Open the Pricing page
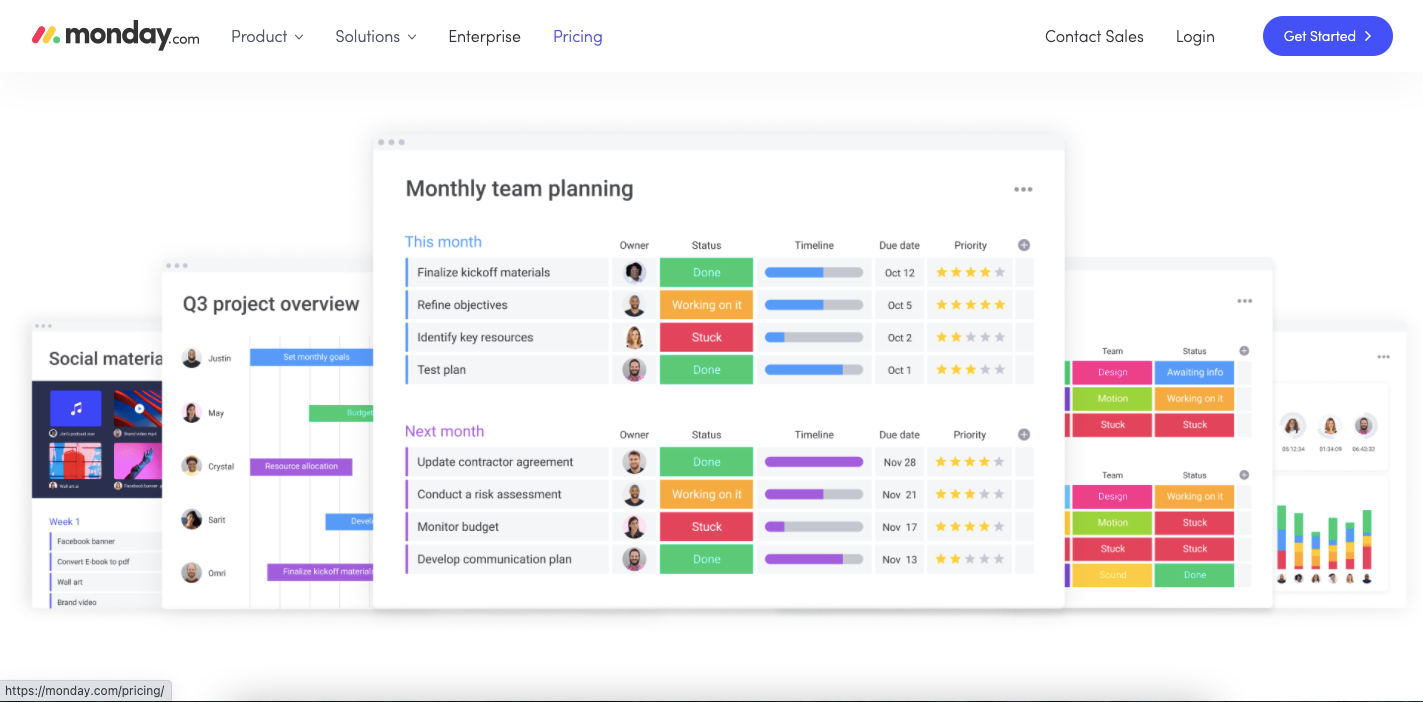 (578, 36)
